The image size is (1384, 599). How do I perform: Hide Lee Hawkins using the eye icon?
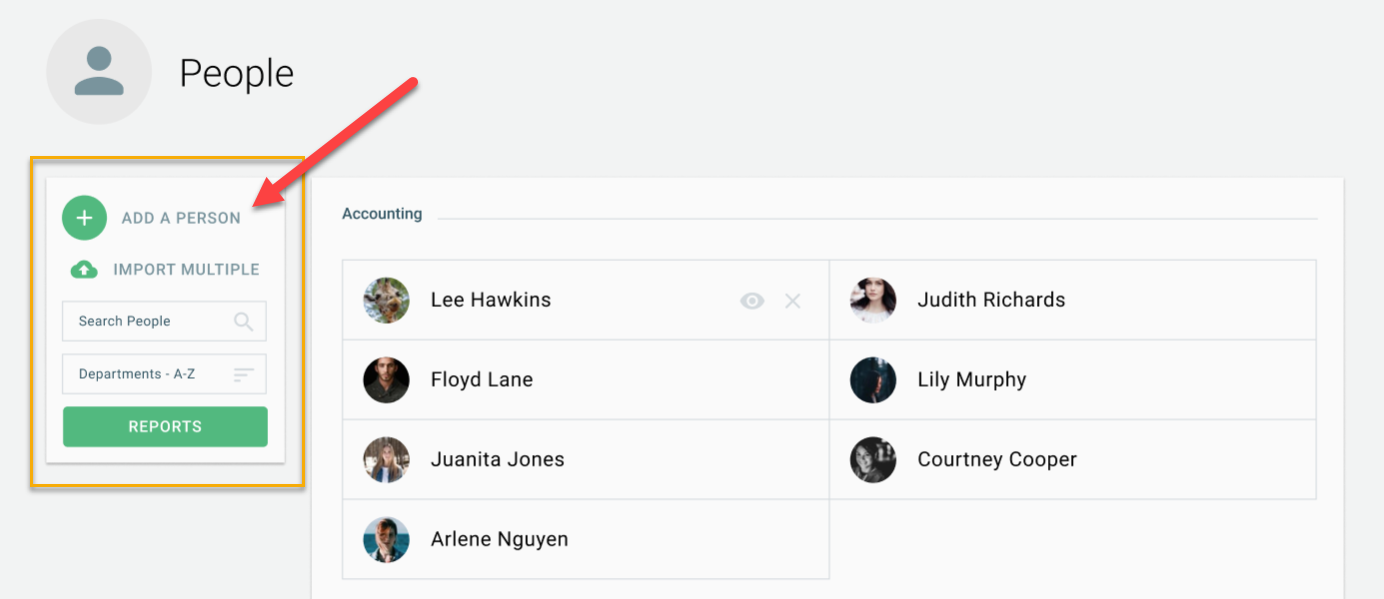(752, 300)
